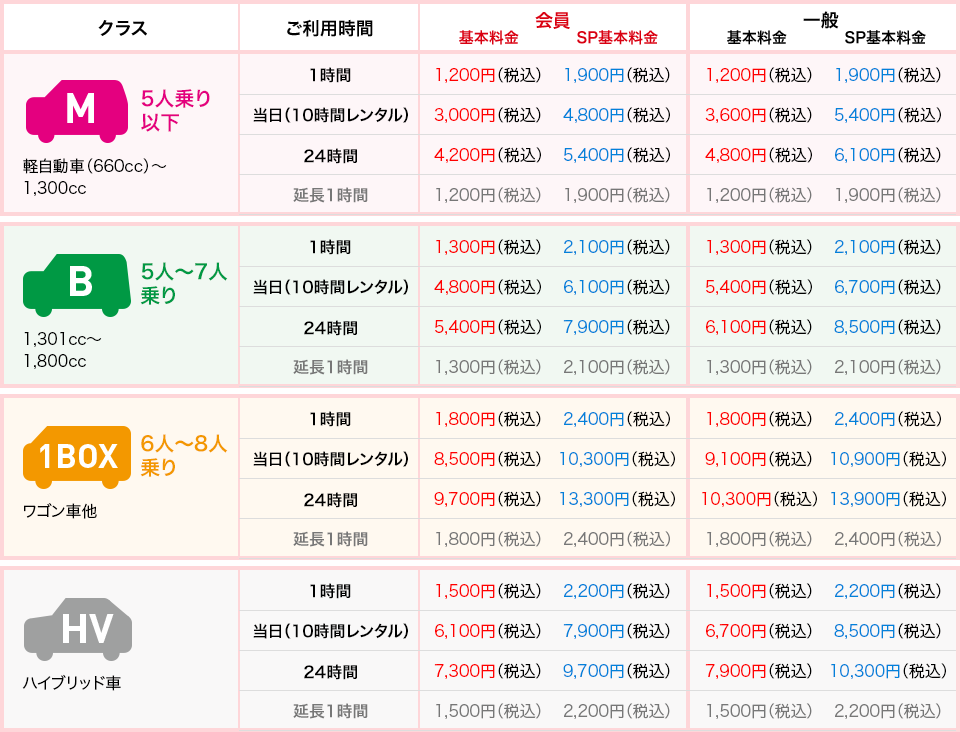
Task: Click the gray HV hybrid car icon
Action: [78, 629]
